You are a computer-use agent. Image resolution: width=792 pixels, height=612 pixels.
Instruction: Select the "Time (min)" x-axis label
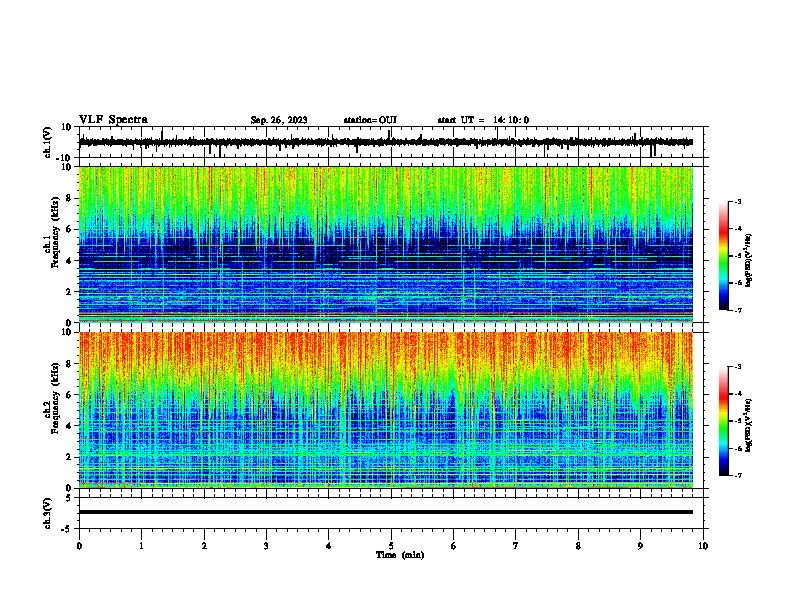click(x=400, y=555)
